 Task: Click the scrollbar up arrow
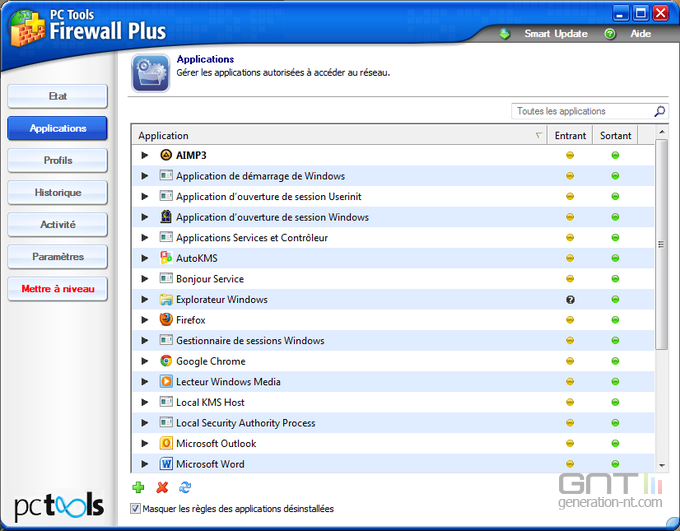(x=661, y=131)
